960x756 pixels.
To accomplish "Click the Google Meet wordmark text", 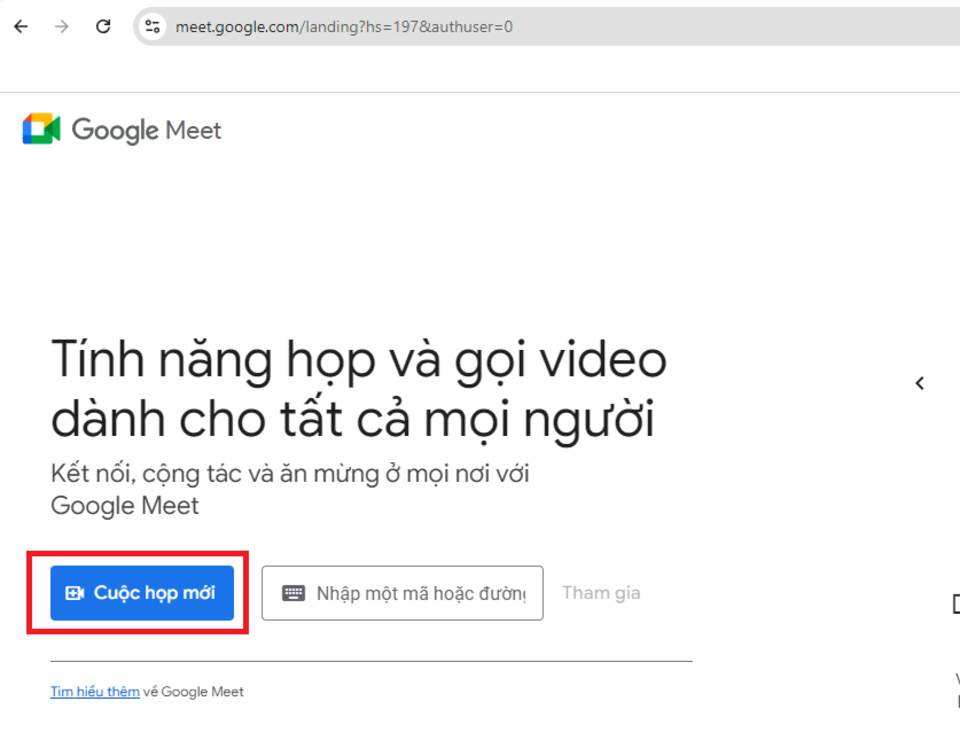I will click(147, 130).
